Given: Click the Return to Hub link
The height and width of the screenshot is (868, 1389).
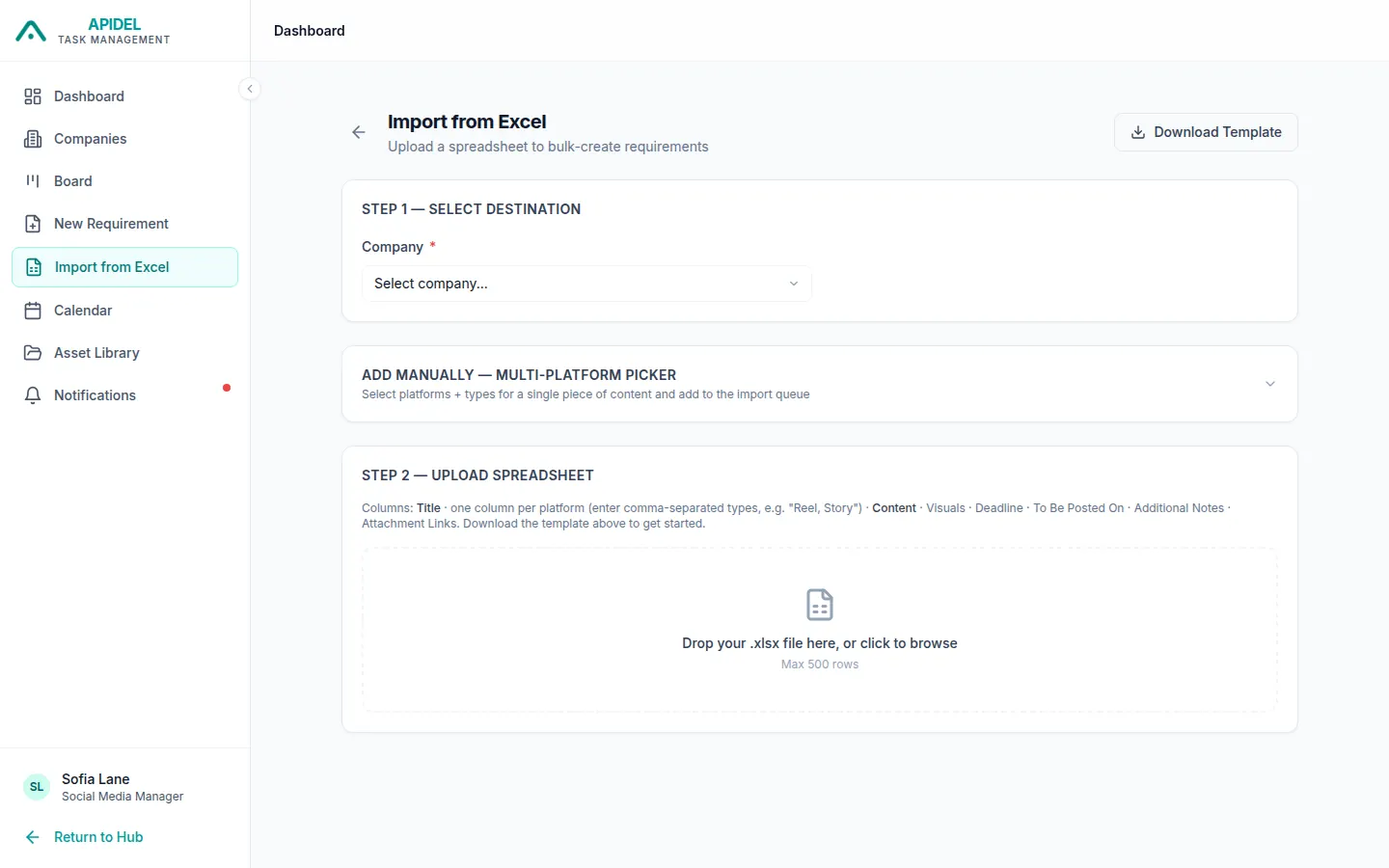Looking at the screenshot, I should tap(98, 837).
